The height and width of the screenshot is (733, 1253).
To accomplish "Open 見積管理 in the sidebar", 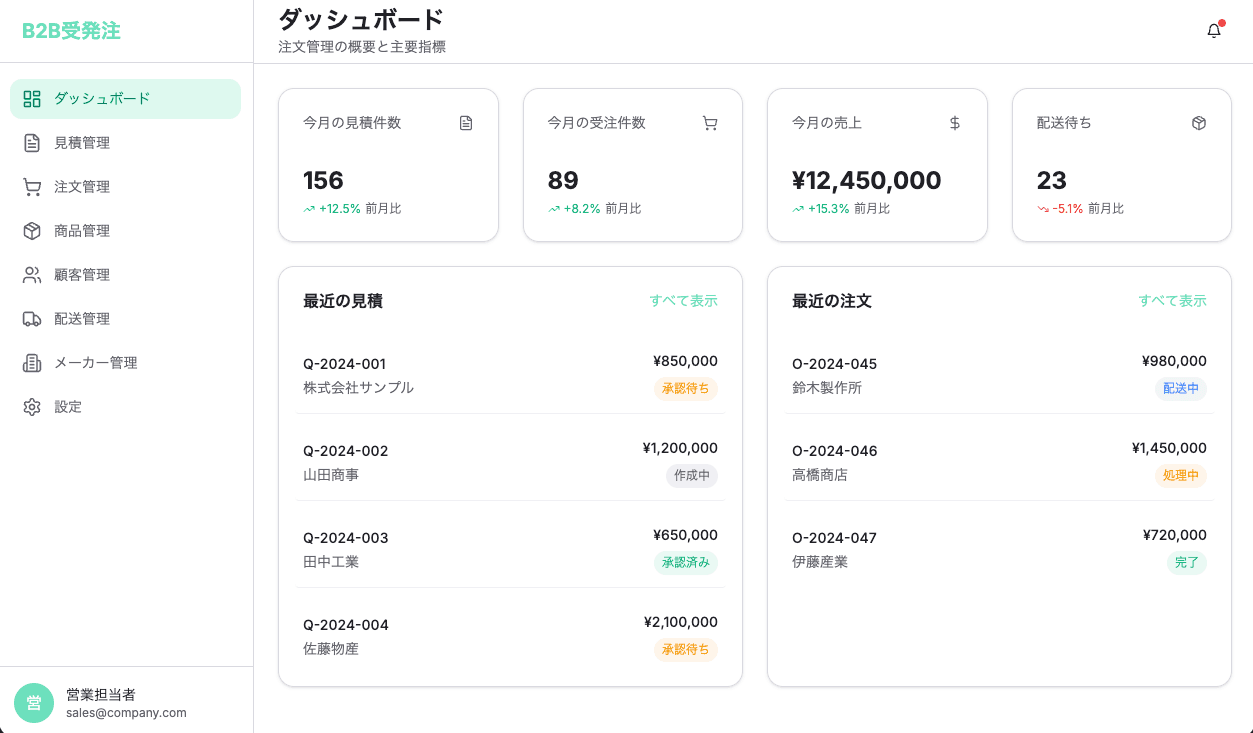I will click(x=82, y=143).
